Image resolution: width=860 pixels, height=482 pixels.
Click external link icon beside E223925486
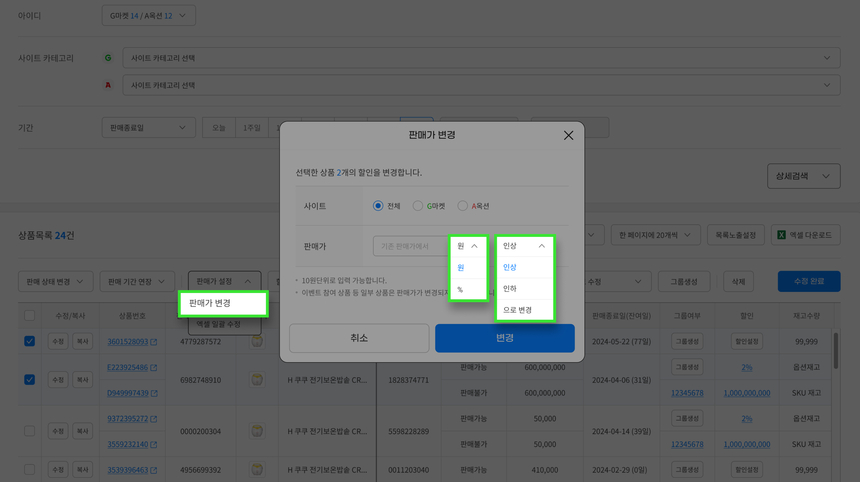click(154, 367)
